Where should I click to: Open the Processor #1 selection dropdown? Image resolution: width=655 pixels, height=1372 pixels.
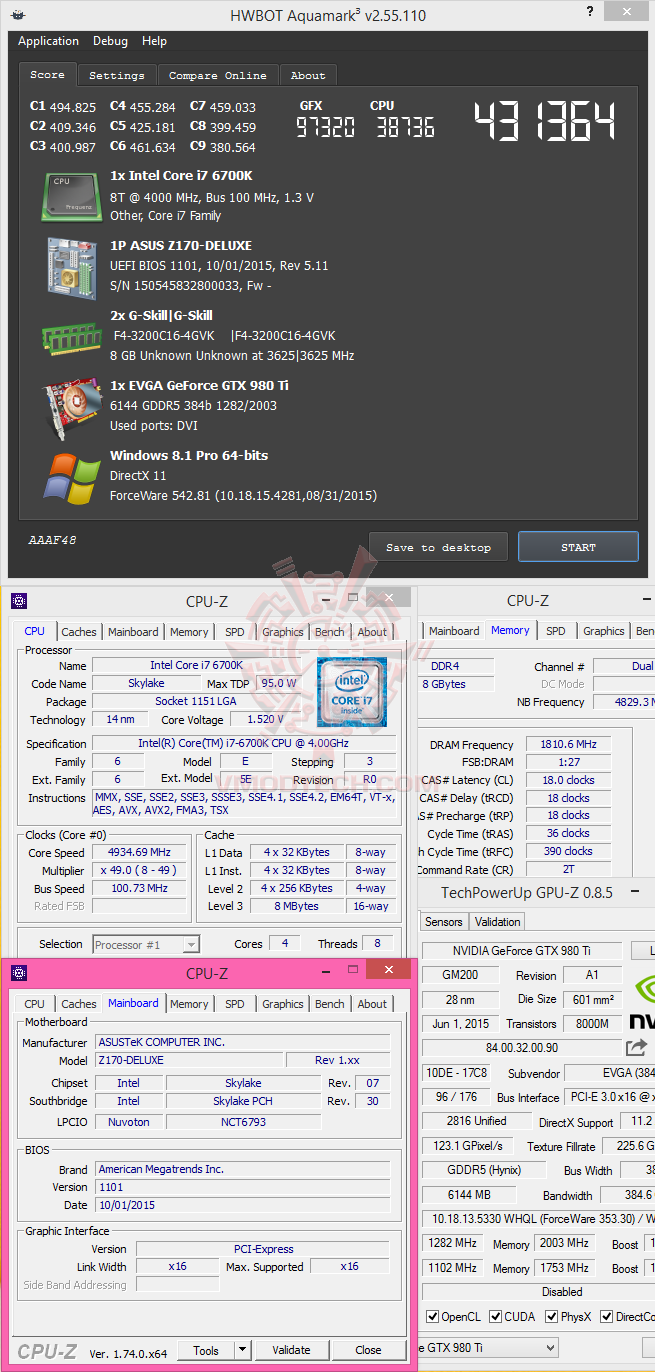[146, 944]
